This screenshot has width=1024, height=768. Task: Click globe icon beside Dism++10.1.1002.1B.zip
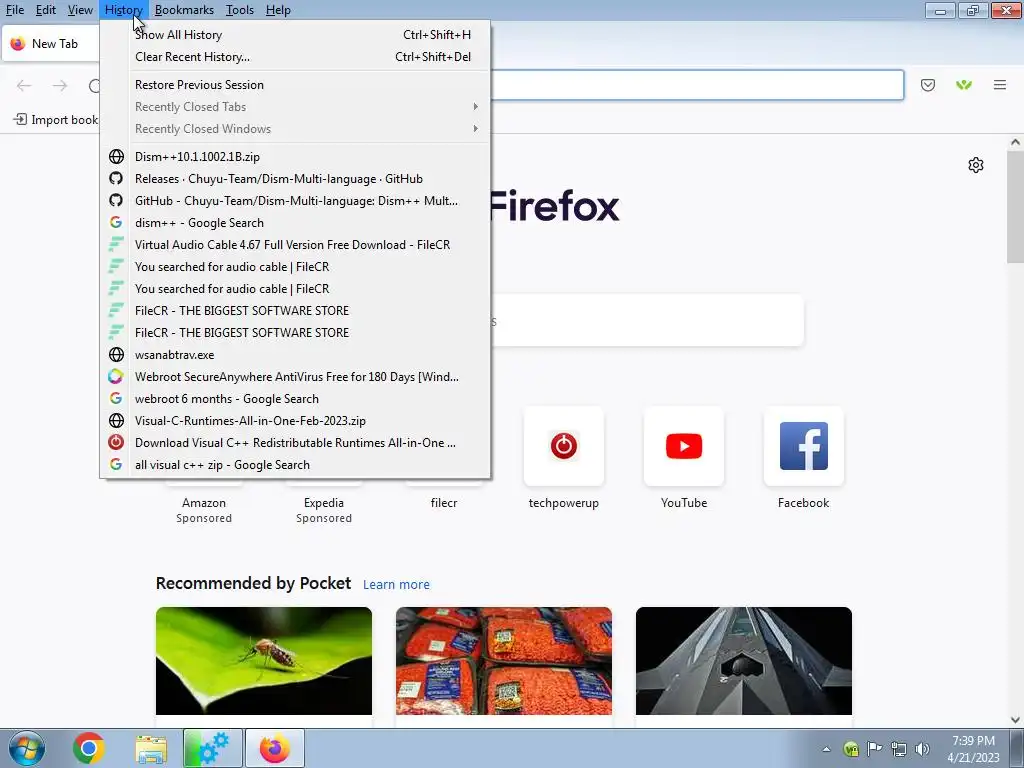pyautogui.click(x=116, y=157)
